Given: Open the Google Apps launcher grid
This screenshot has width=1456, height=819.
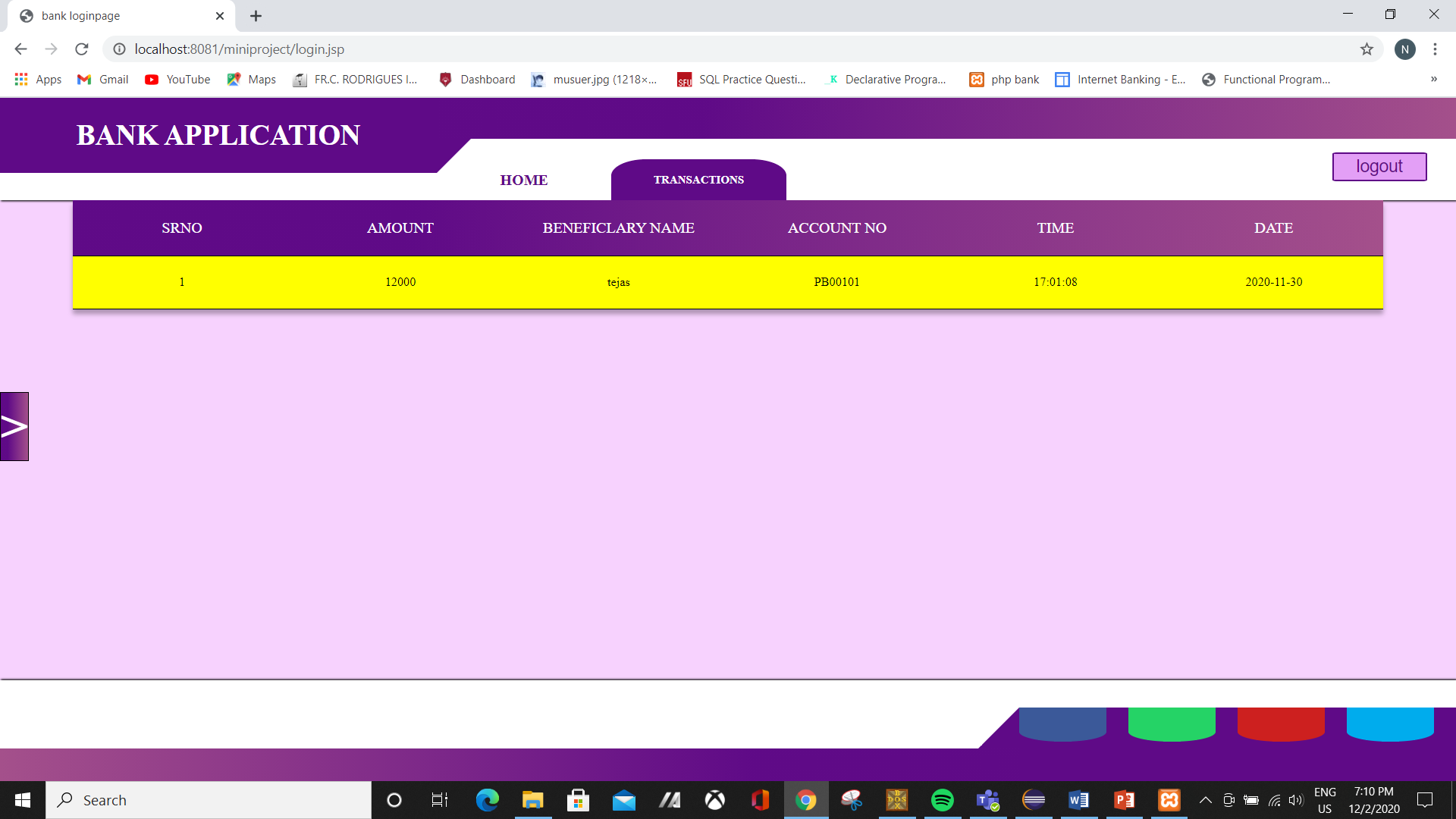Looking at the screenshot, I should tap(21, 79).
